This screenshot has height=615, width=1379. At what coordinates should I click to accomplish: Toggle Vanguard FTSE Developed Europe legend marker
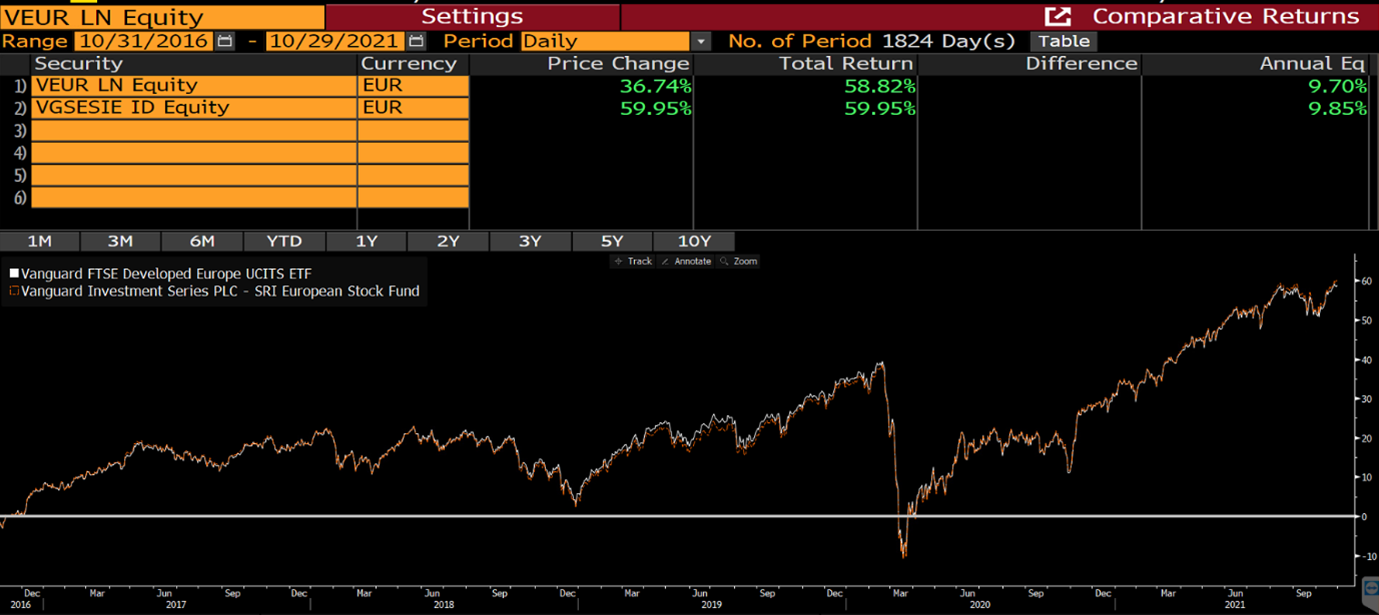[x=14, y=273]
